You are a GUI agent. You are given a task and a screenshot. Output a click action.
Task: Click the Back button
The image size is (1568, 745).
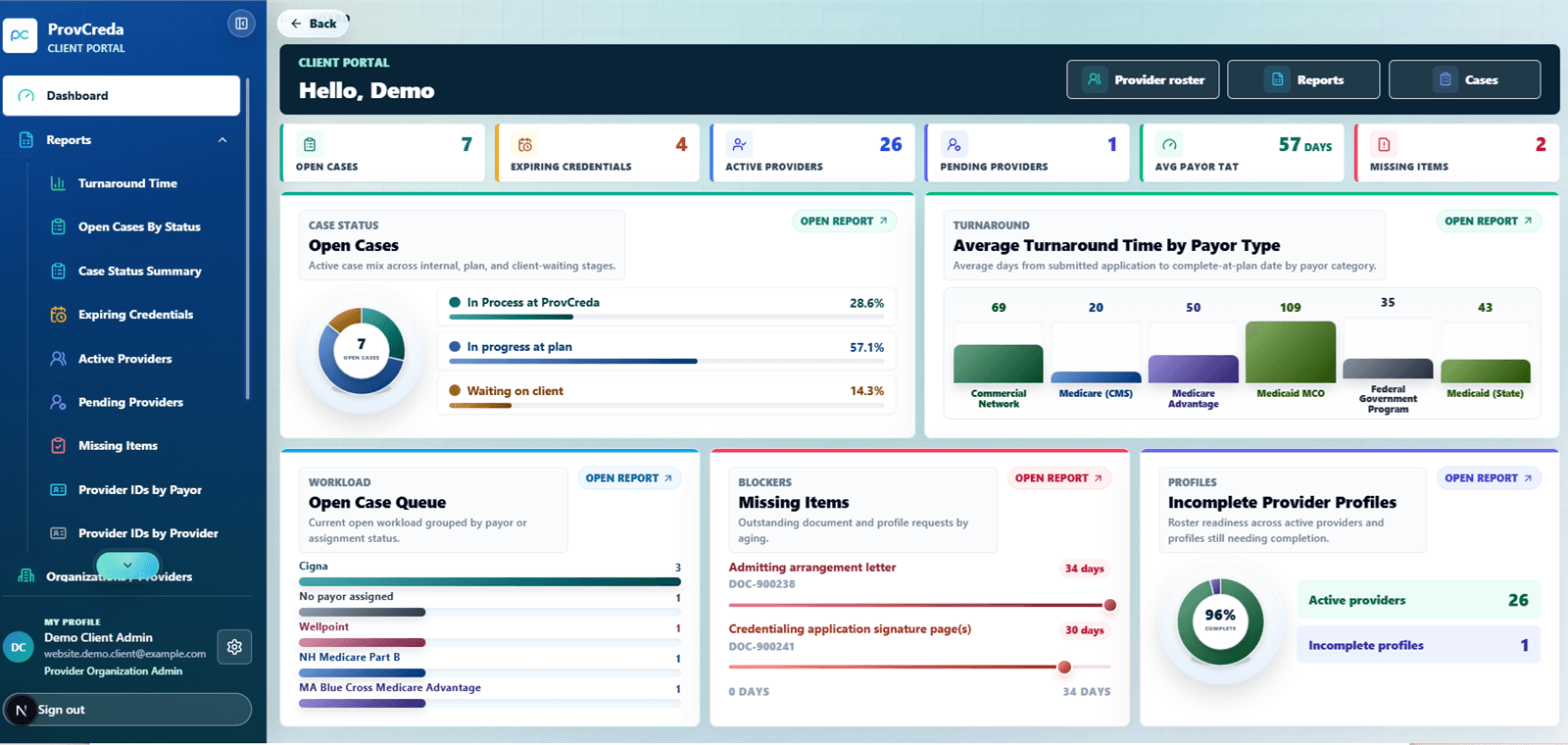coord(313,24)
